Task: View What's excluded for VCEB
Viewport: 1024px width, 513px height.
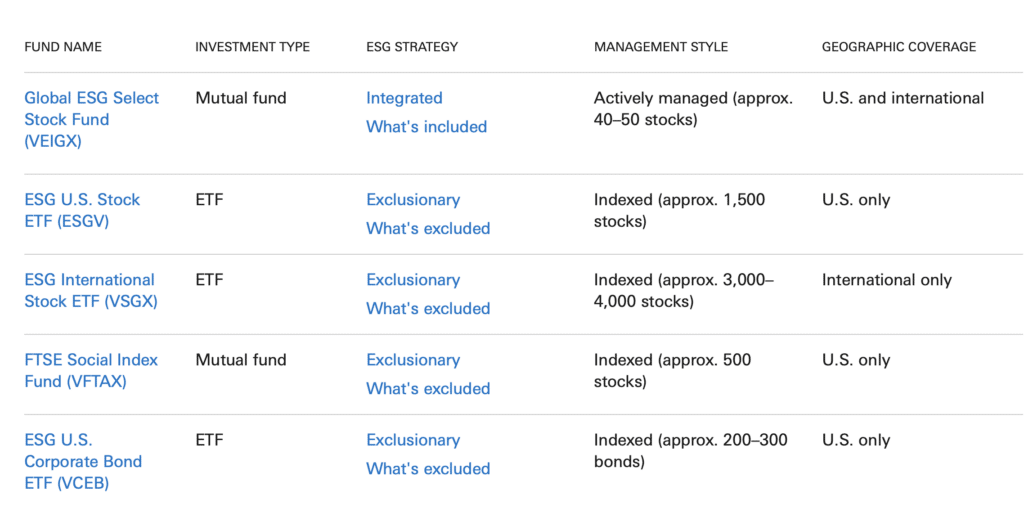Action: 428,469
